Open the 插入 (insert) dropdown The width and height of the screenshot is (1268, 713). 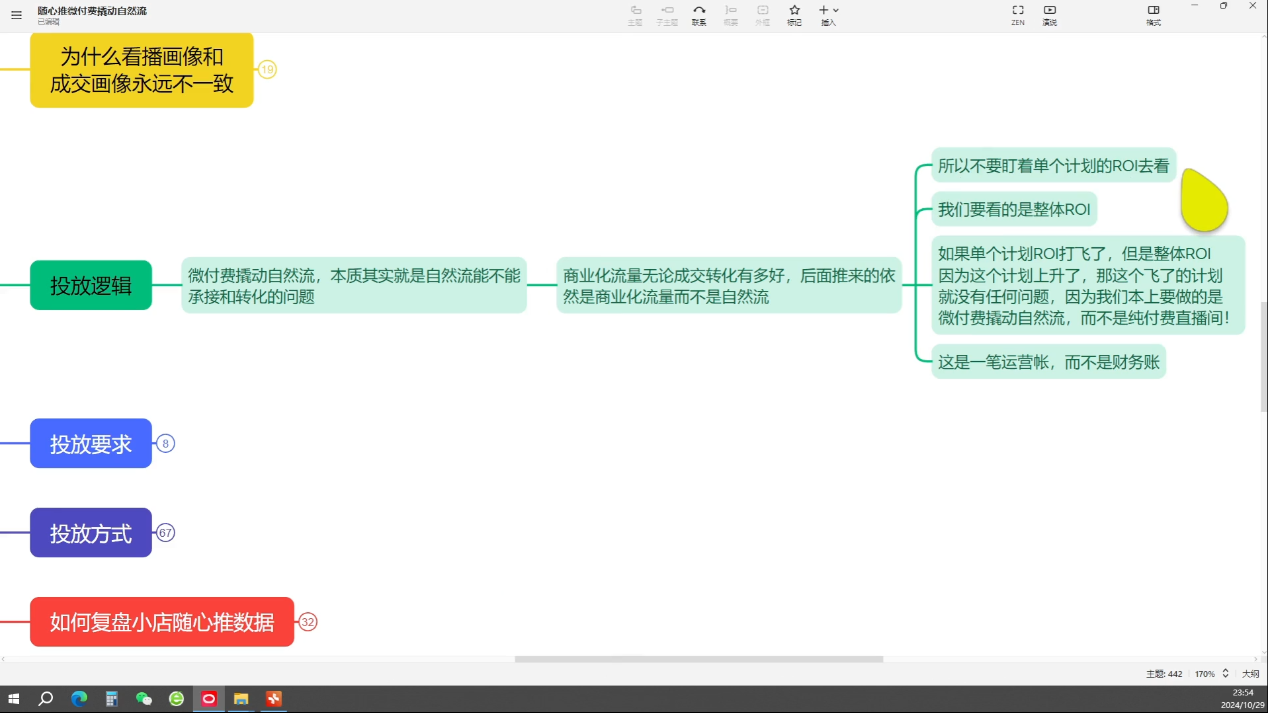[829, 14]
